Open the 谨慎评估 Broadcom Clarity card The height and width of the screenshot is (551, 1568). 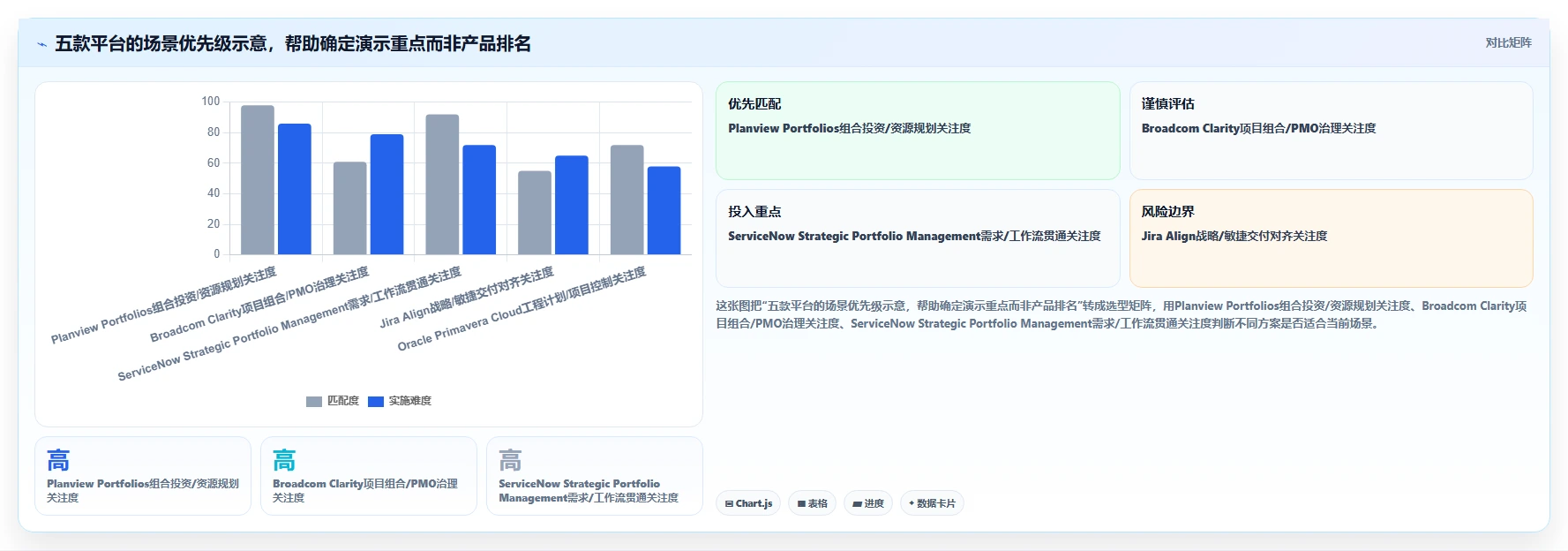(1331, 131)
